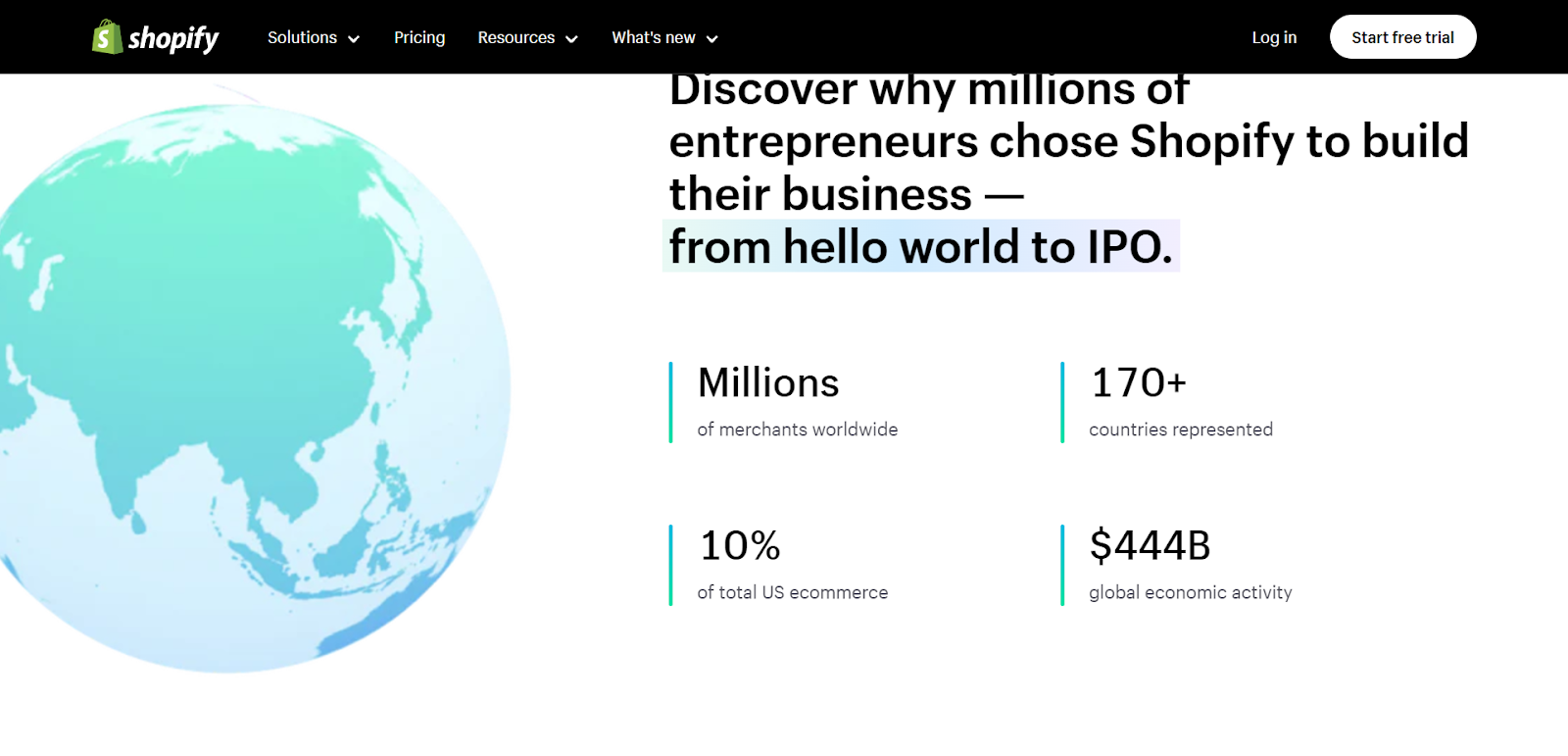This screenshot has width=1568, height=756.
Task: Open the What's new menu
Action: pos(665,37)
